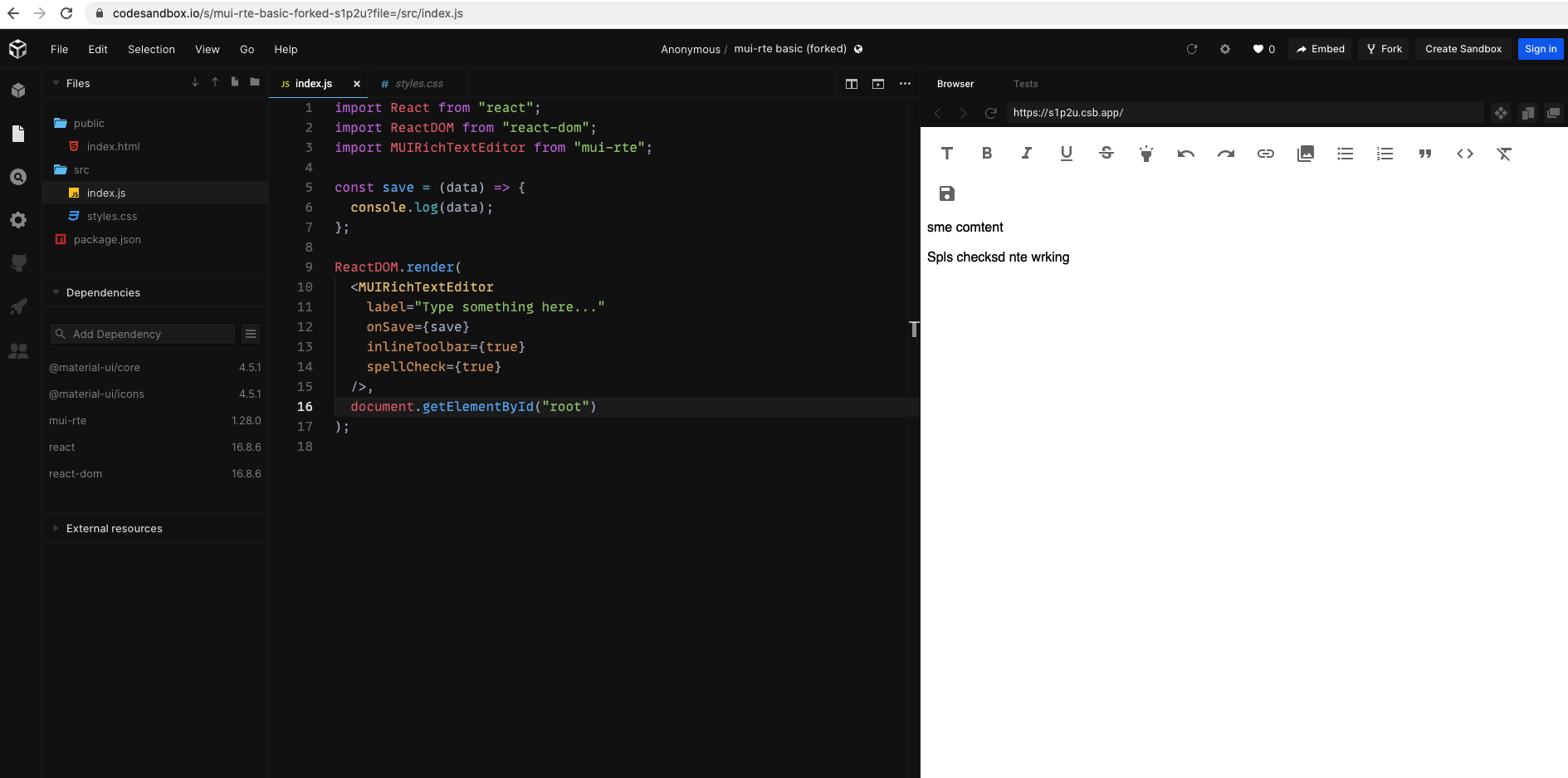The image size is (1568, 778).
Task: Sign in to CodeSandbox
Action: (x=1541, y=49)
